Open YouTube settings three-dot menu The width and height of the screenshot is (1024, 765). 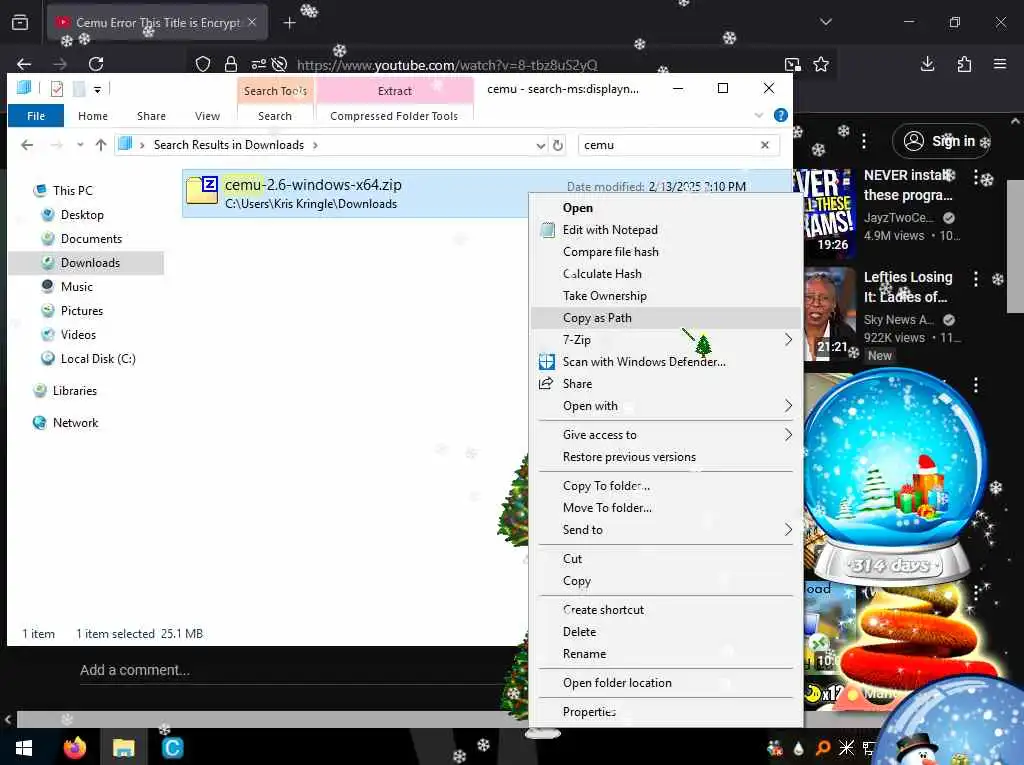(863, 141)
